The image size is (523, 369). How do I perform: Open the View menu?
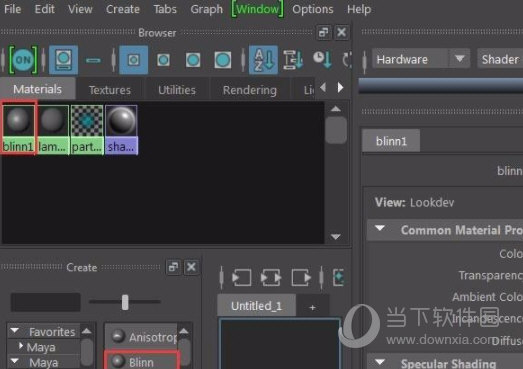tap(80, 9)
